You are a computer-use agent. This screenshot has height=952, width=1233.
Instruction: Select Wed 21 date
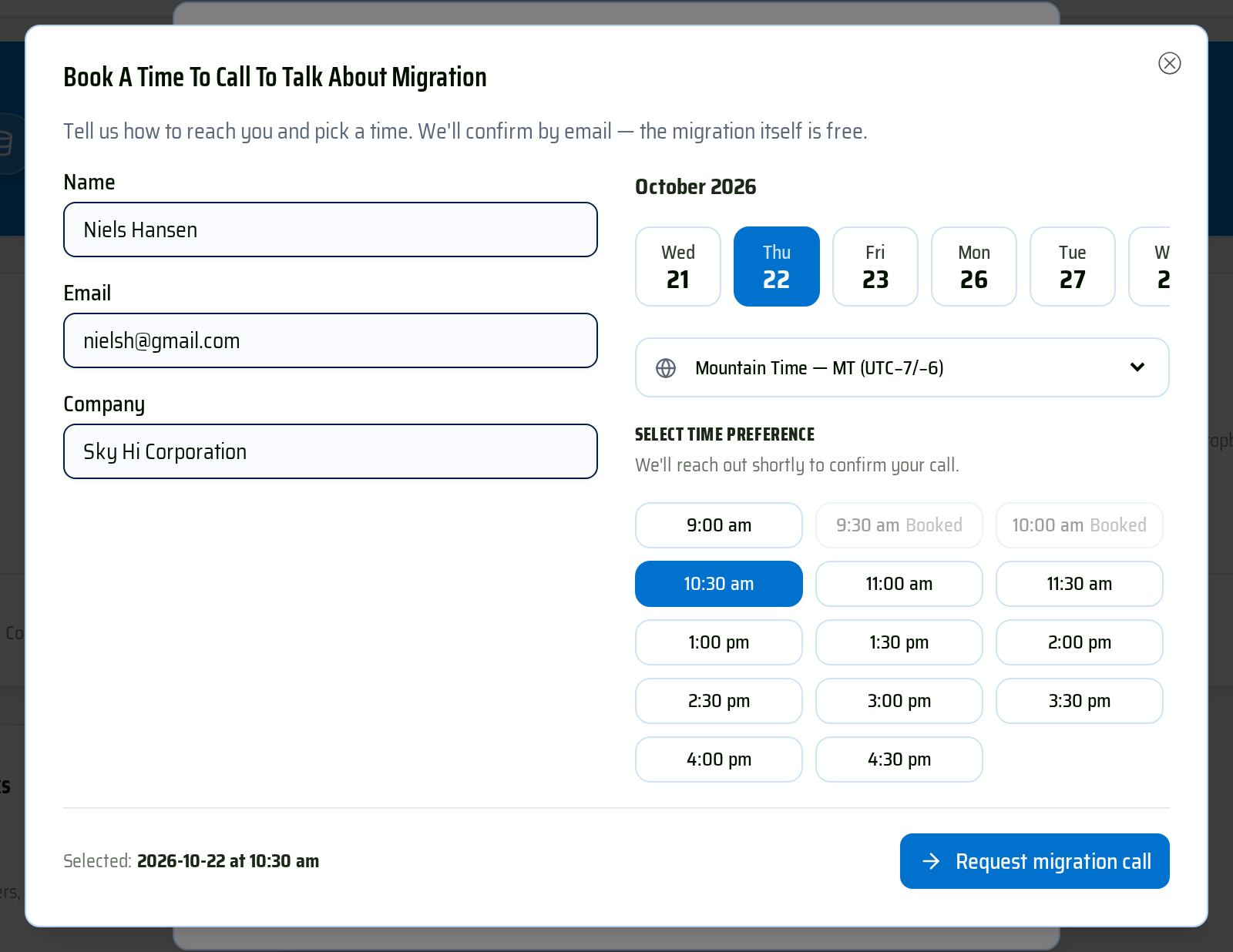[678, 266]
